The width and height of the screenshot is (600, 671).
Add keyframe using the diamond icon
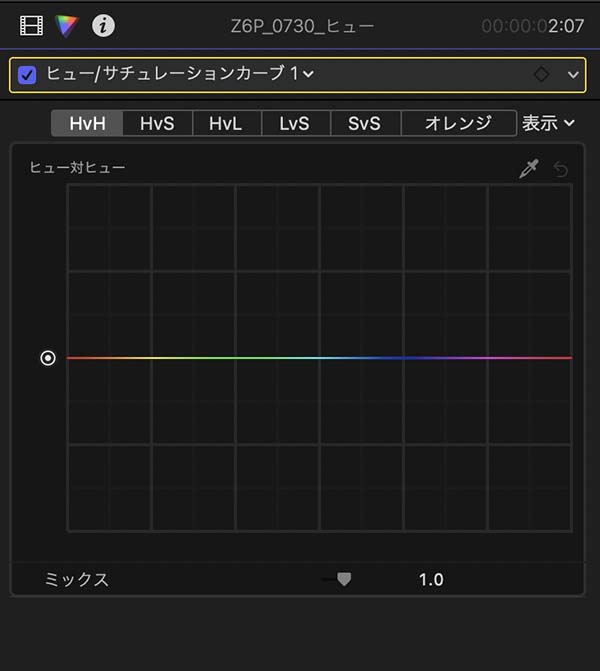click(541, 74)
